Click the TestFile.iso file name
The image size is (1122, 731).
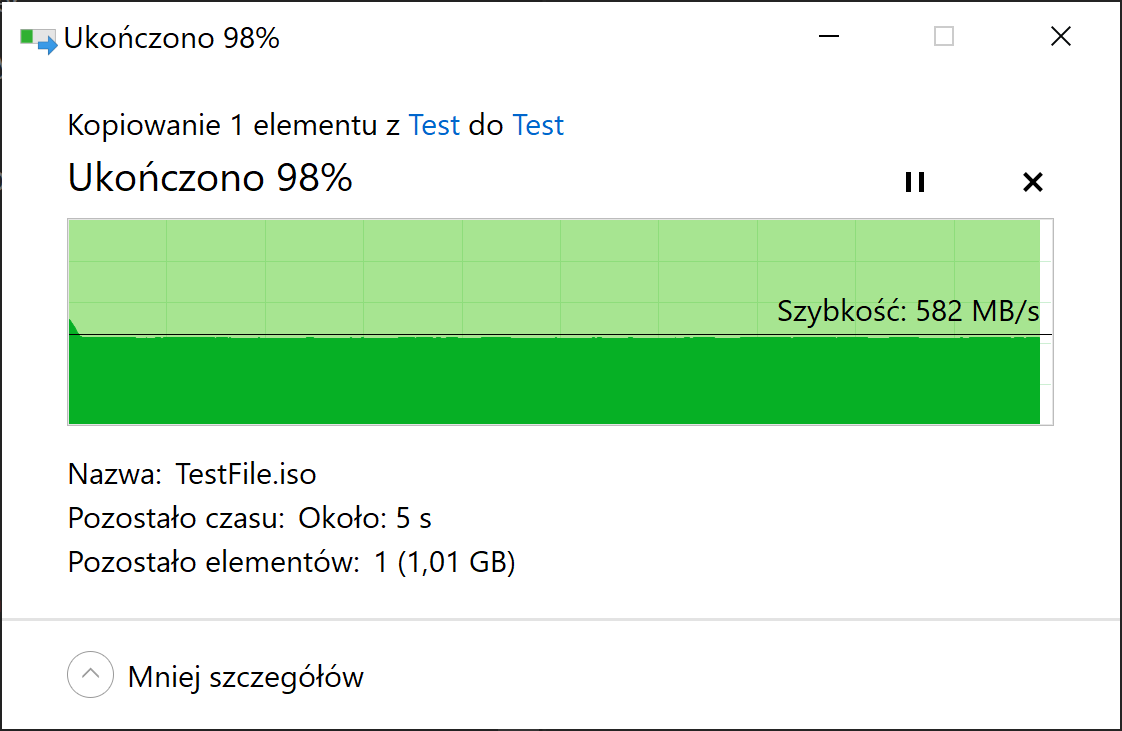(x=245, y=474)
